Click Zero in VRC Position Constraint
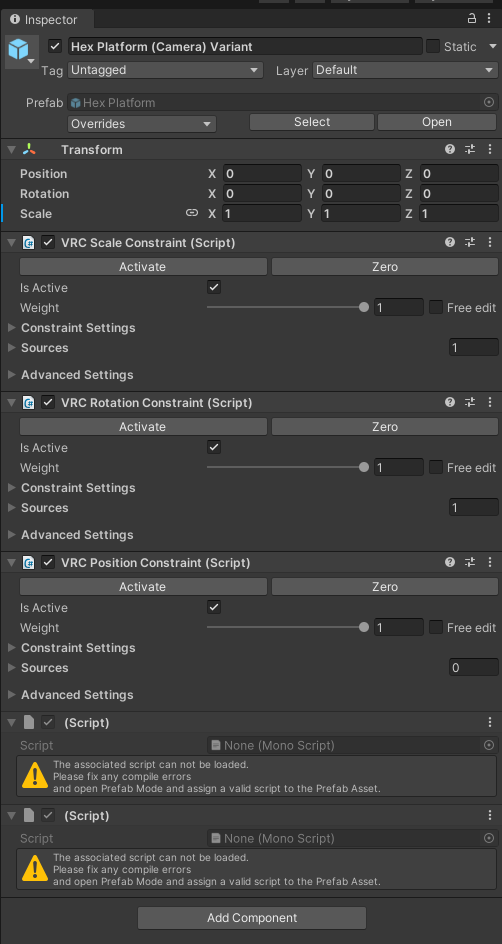This screenshot has height=944, width=502. click(x=385, y=586)
